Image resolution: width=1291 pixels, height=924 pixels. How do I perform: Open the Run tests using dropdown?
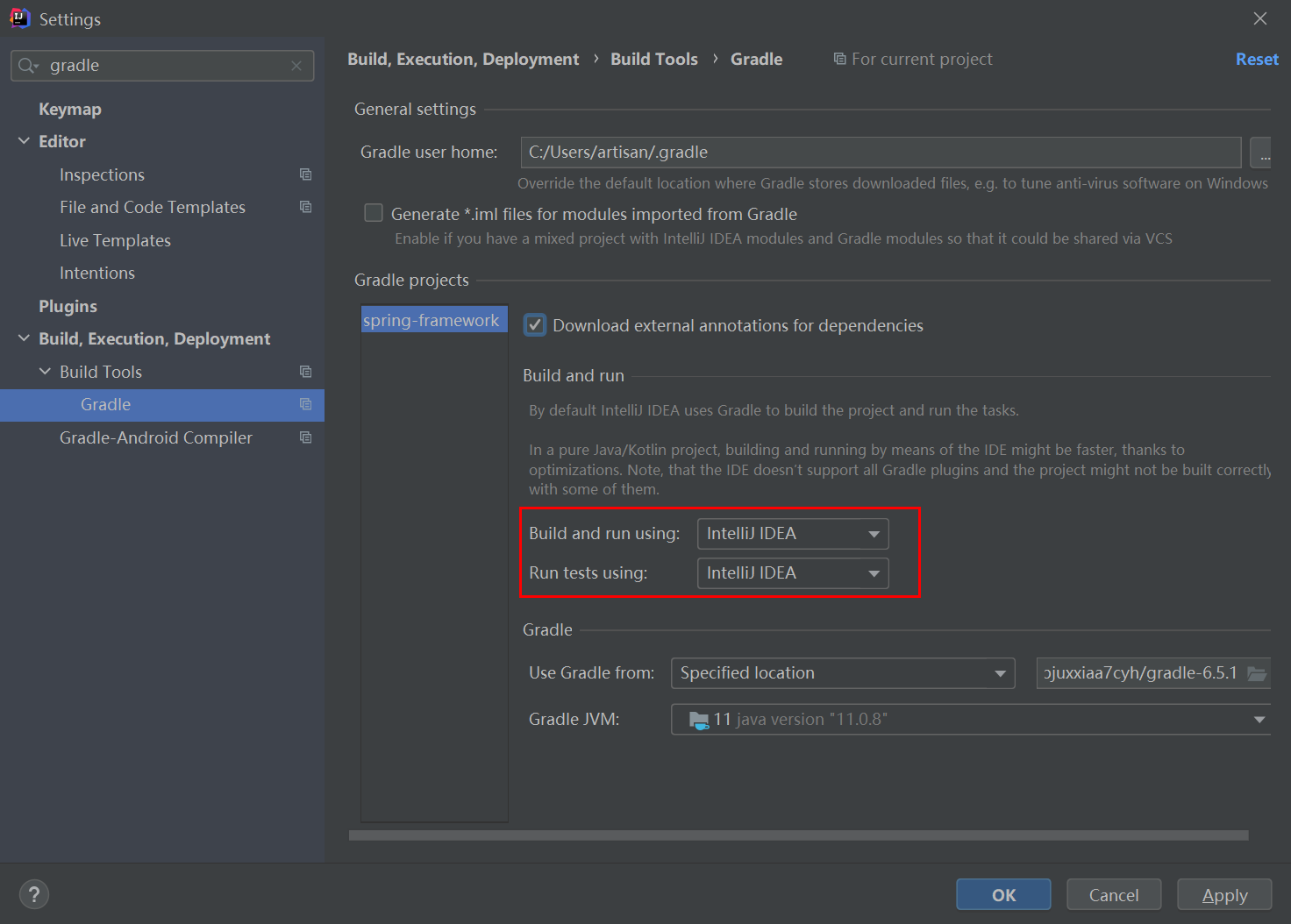pyautogui.click(x=793, y=573)
